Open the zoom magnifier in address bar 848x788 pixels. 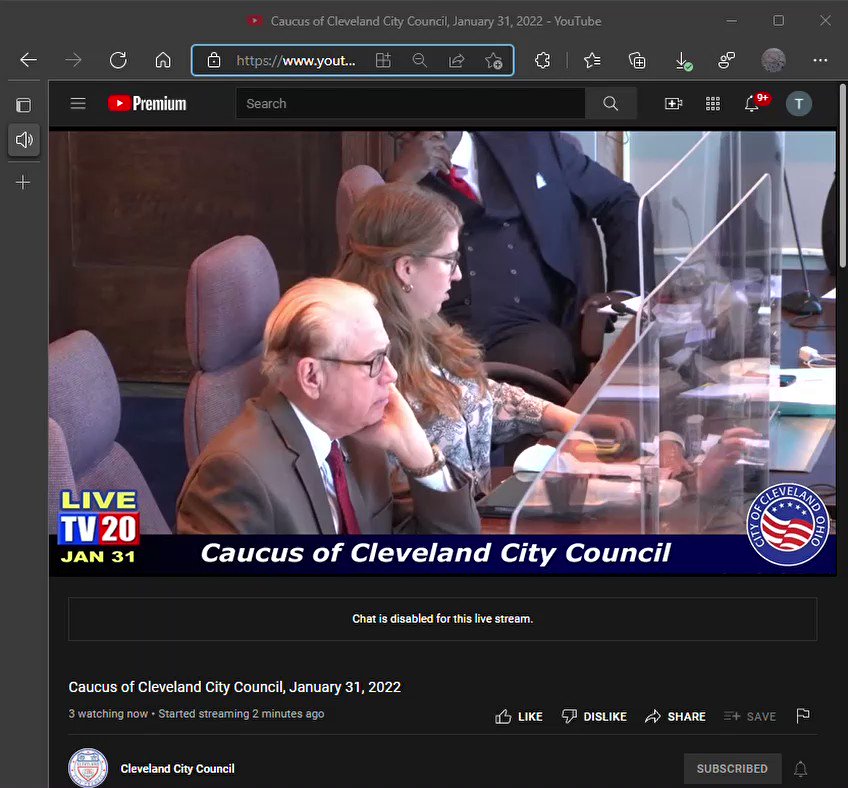click(x=420, y=60)
